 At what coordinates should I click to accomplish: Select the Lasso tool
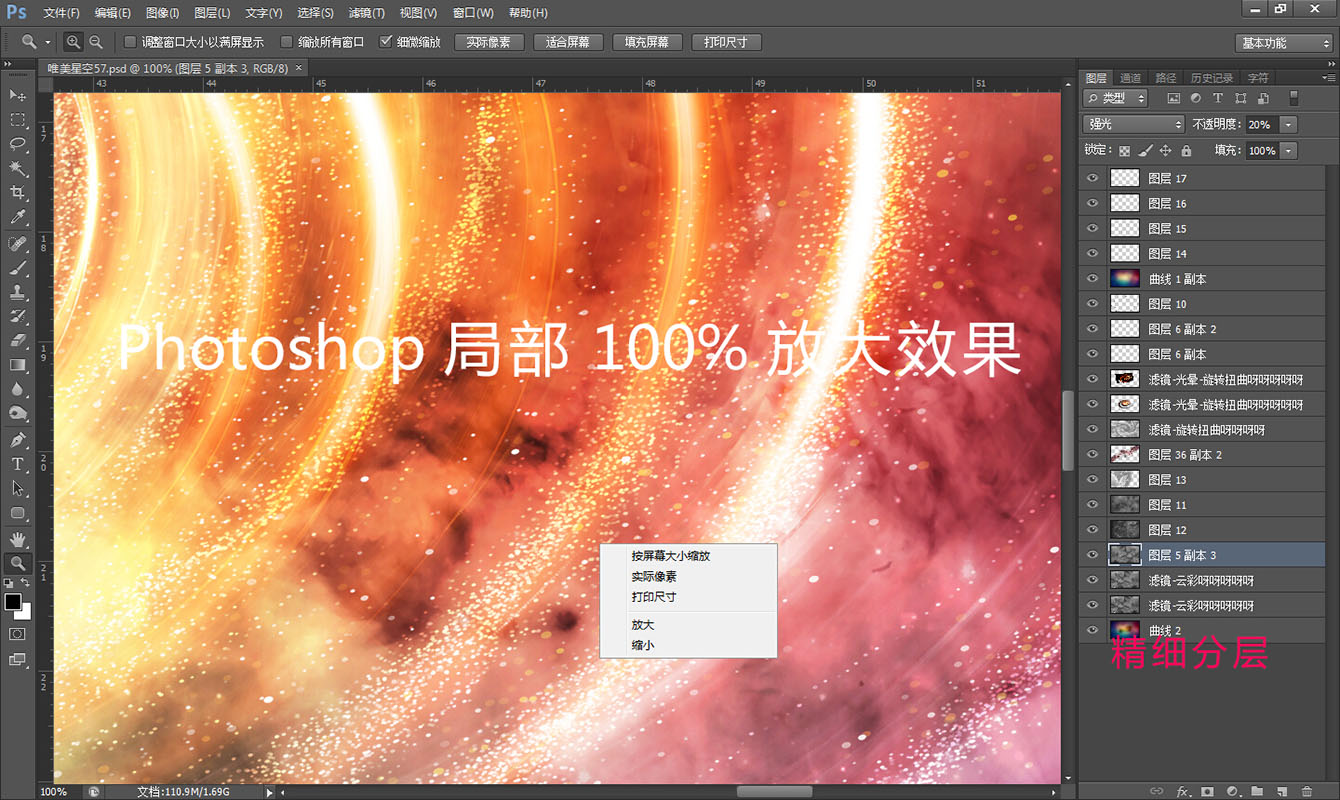pyautogui.click(x=18, y=144)
